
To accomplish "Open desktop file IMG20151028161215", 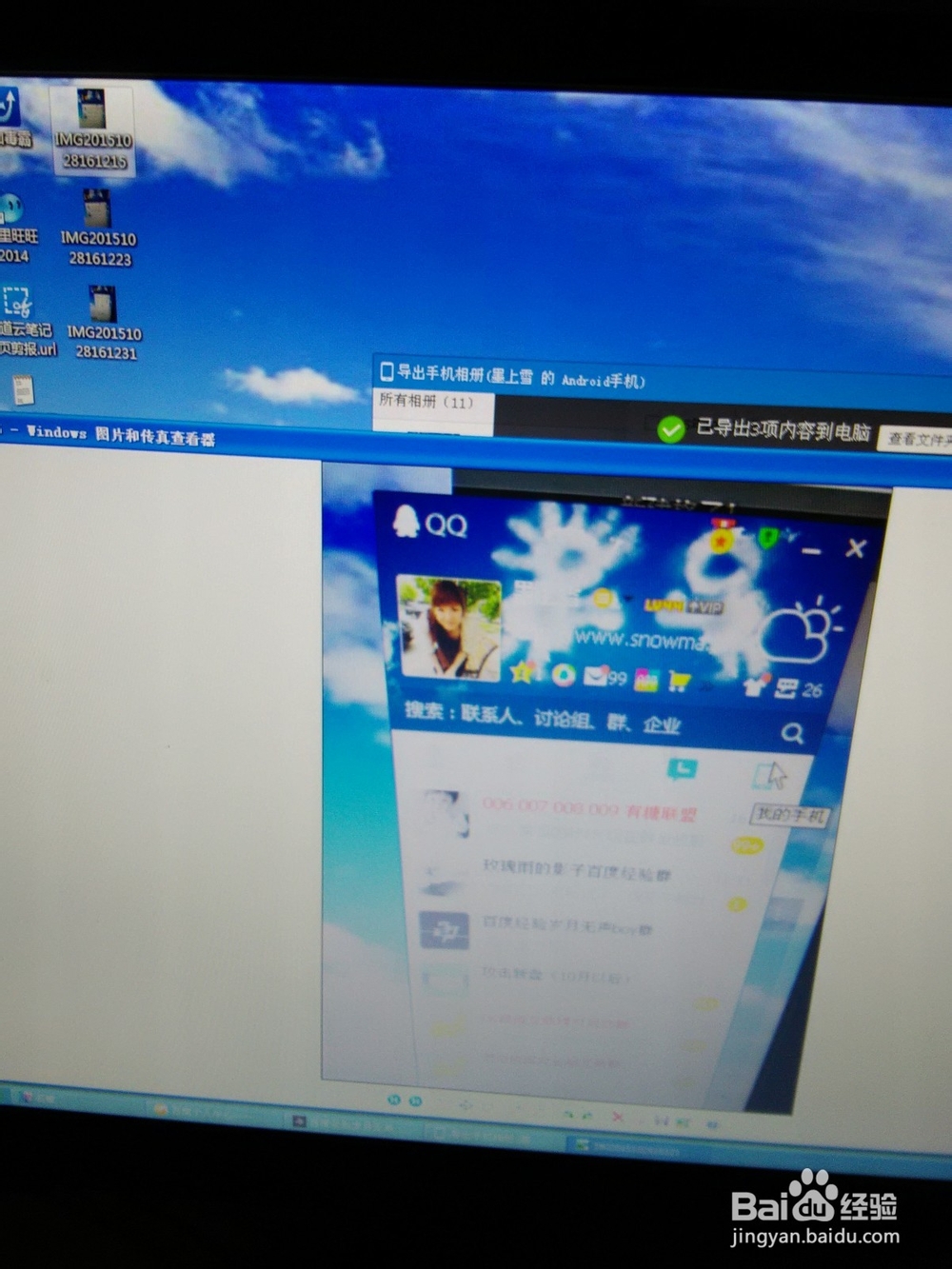I will coord(92,131).
